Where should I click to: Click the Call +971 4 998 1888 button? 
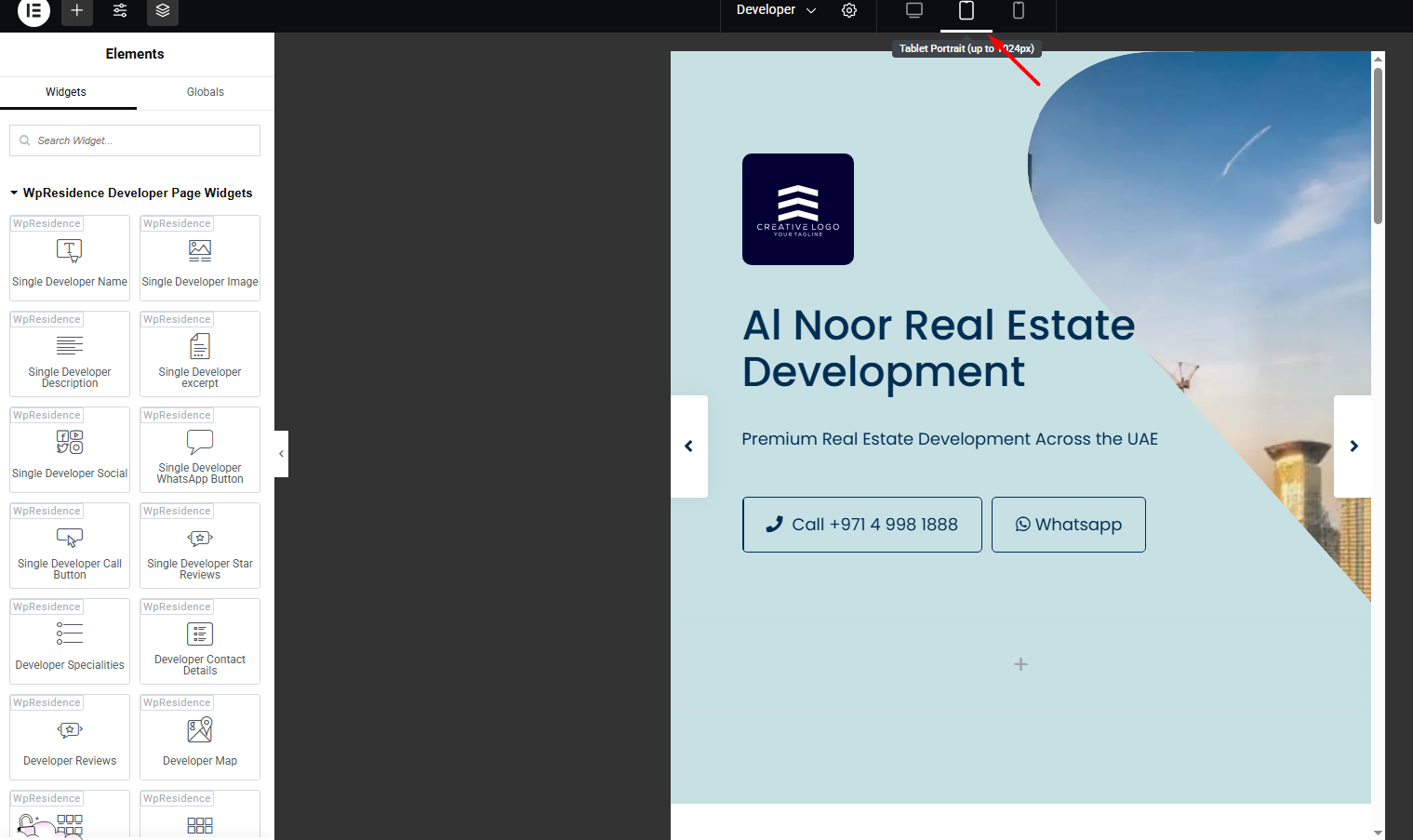[861, 525]
